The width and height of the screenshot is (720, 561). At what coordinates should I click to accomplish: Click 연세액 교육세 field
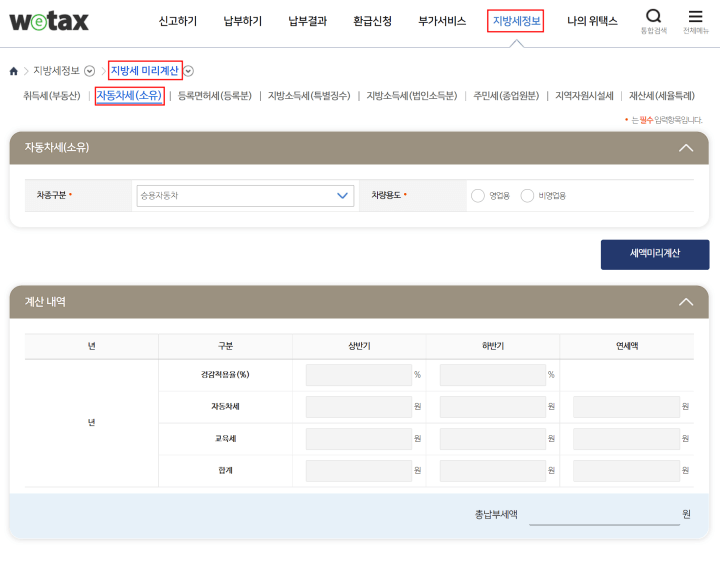pos(626,438)
